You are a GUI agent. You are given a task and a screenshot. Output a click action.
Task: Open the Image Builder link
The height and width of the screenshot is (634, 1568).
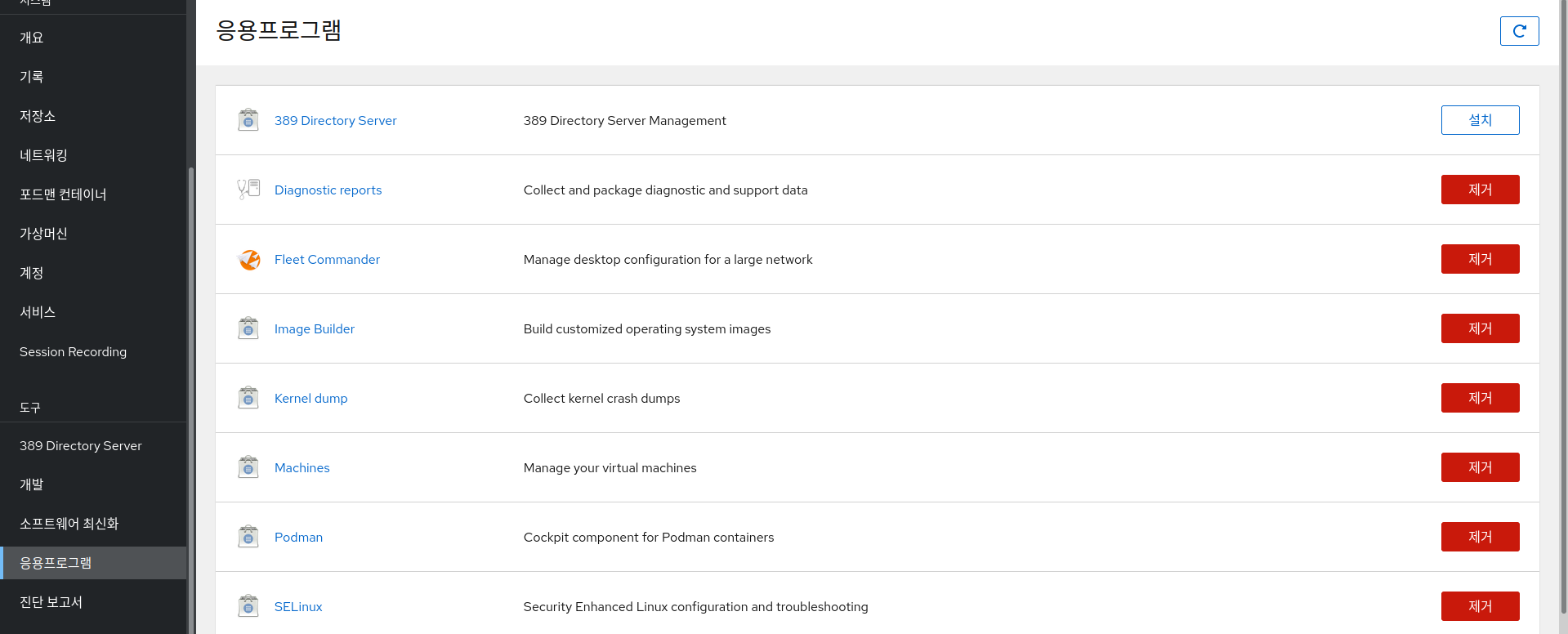click(x=315, y=328)
